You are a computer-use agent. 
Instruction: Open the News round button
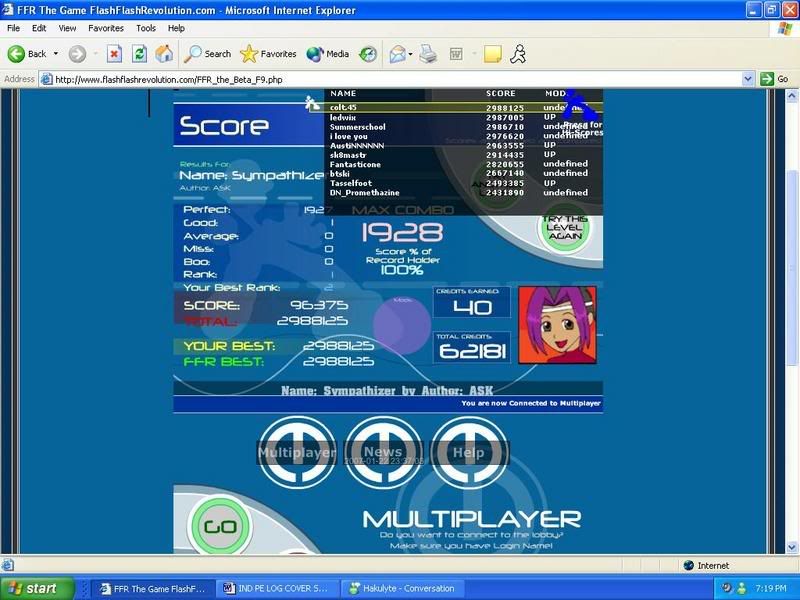coord(383,453)
